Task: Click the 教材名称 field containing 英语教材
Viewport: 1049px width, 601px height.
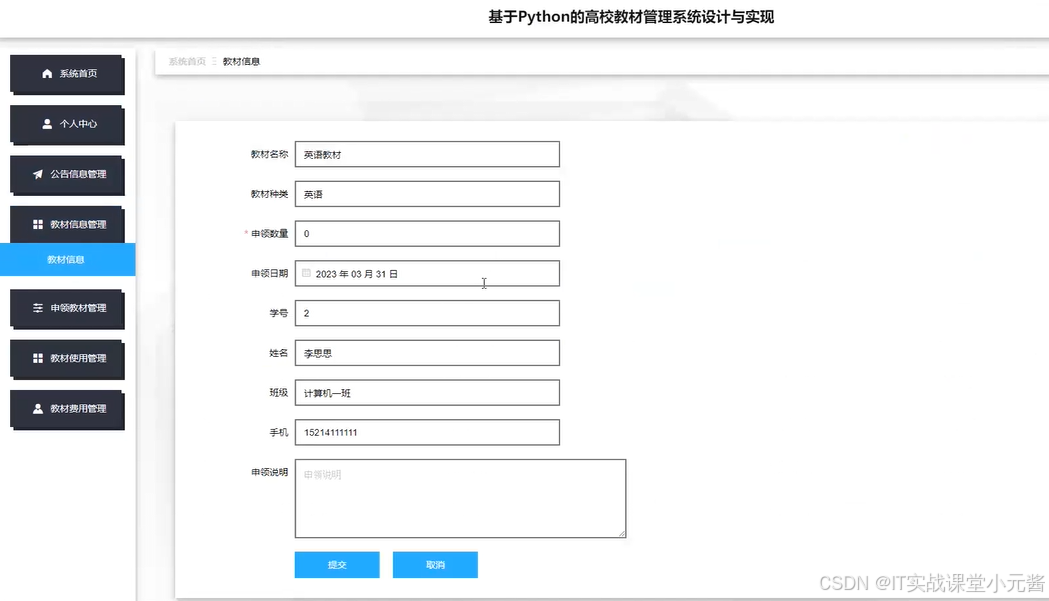Action: click(x=427, y=154)
